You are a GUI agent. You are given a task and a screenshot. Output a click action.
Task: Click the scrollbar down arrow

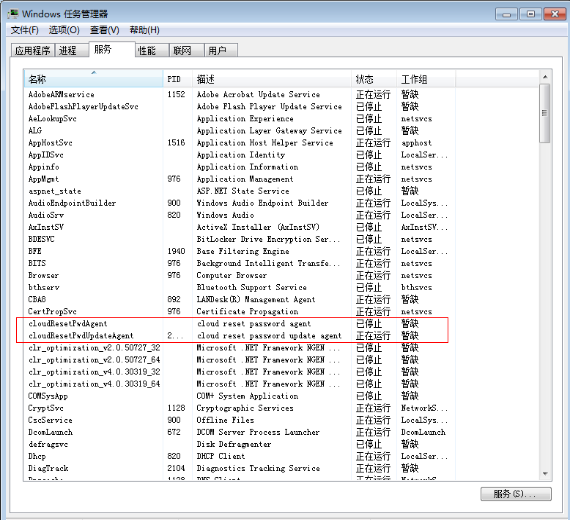tap(545, 473)
